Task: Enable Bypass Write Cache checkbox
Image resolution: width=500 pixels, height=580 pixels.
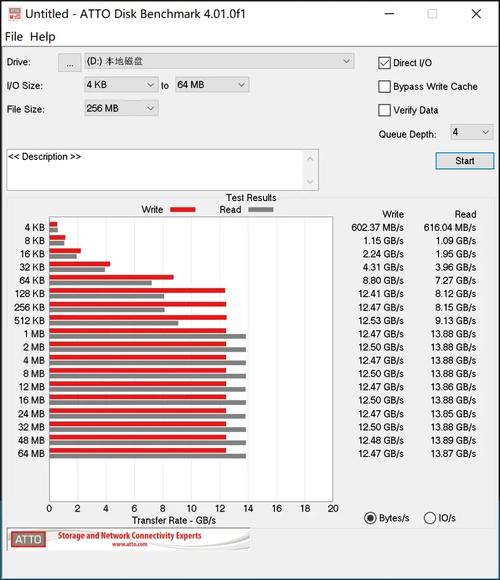Action: [384, 87]
